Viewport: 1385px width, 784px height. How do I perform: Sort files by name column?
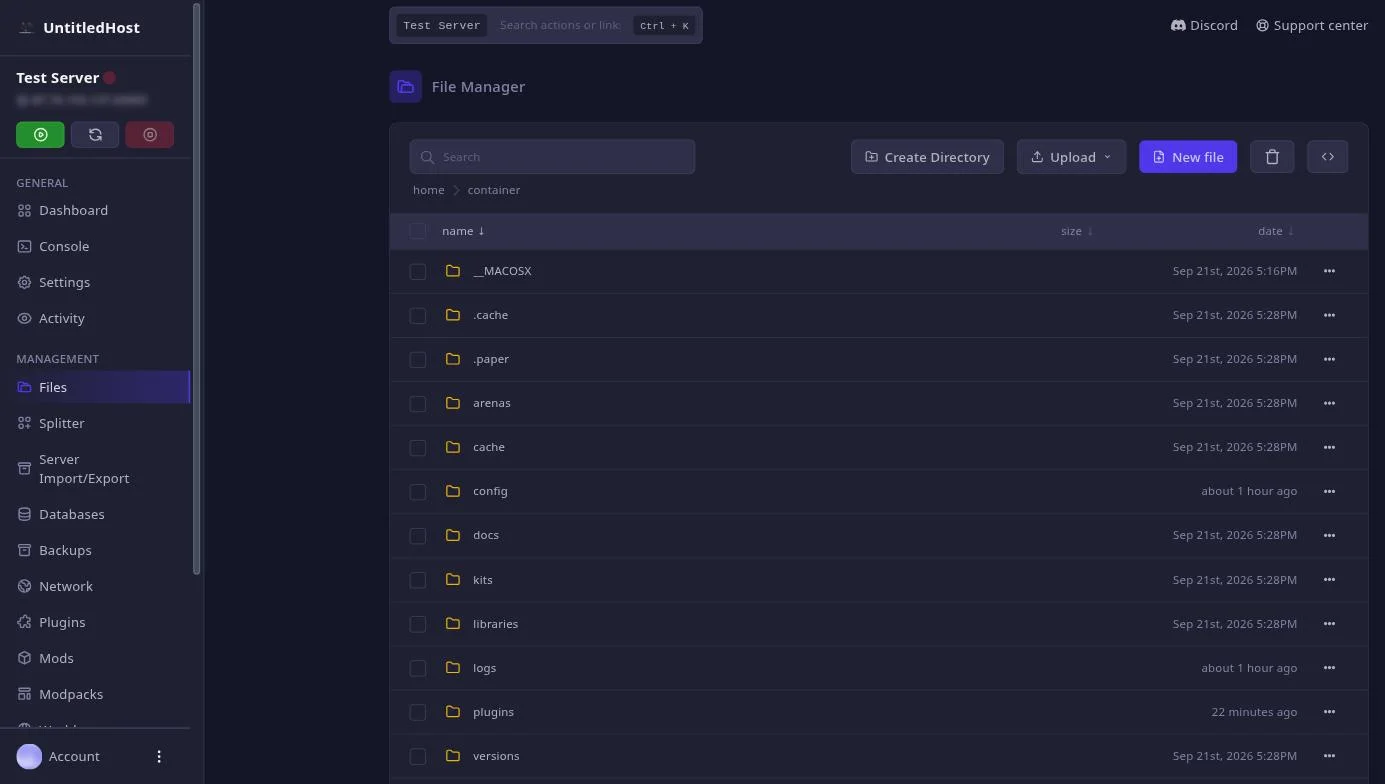tap(463, 231)
